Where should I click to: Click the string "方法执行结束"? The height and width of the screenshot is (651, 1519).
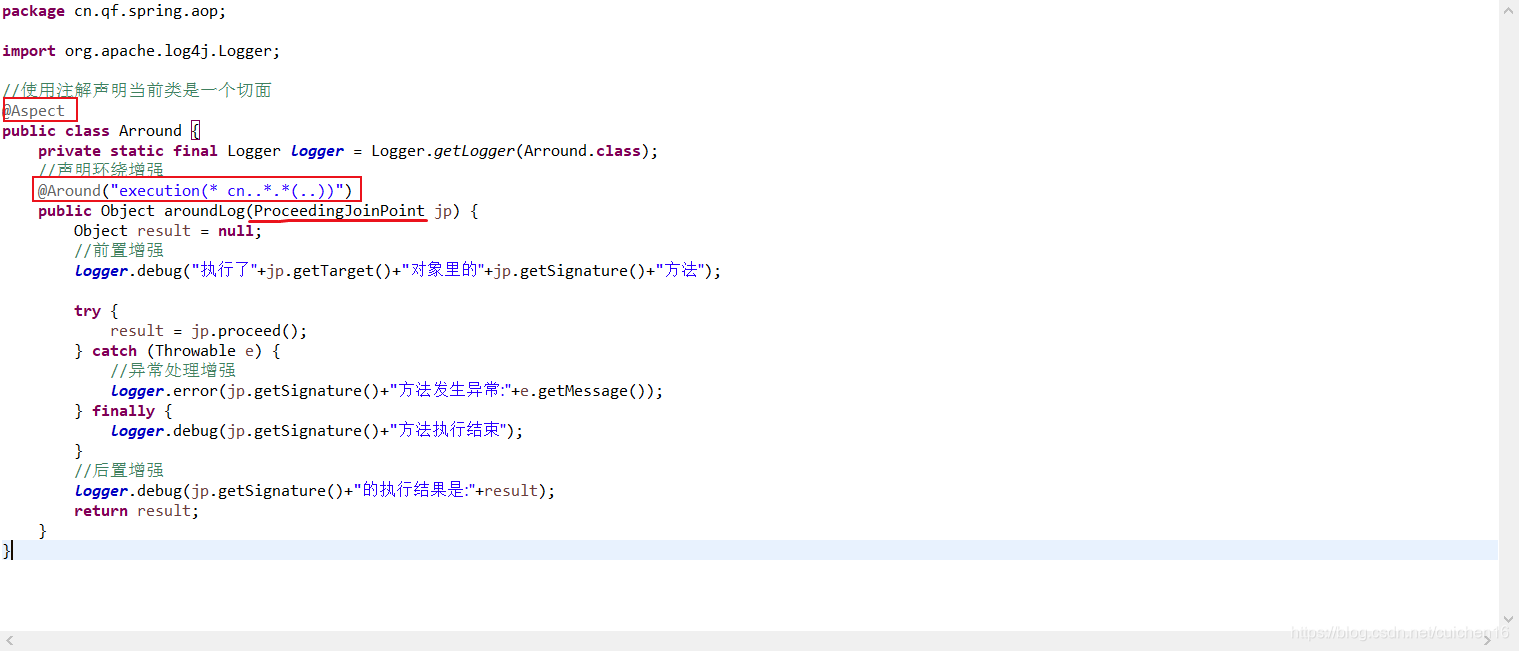click(x=452, y=431)
